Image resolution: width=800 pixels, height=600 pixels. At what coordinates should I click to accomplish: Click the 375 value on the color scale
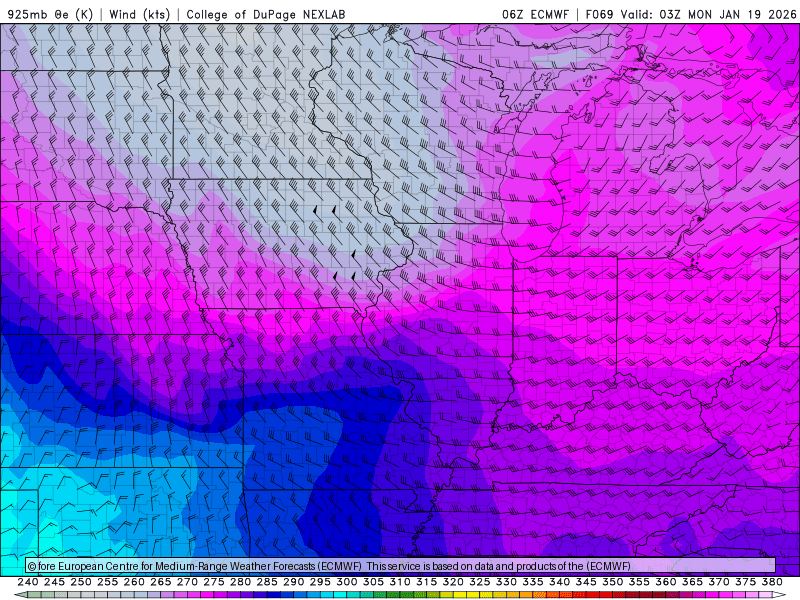point(745,582)
